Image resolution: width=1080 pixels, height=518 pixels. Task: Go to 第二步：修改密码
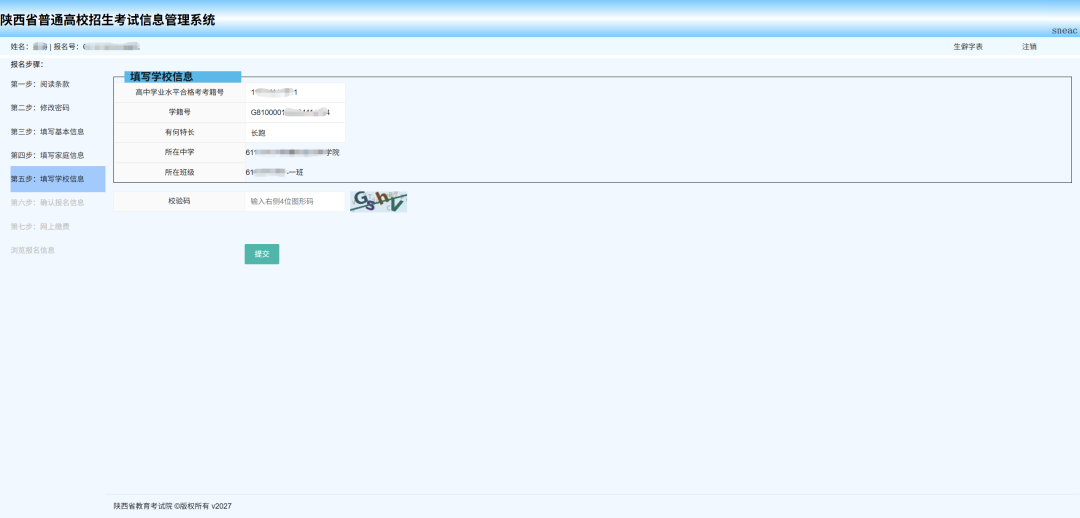pyautogui.click(x=40, y=108)
